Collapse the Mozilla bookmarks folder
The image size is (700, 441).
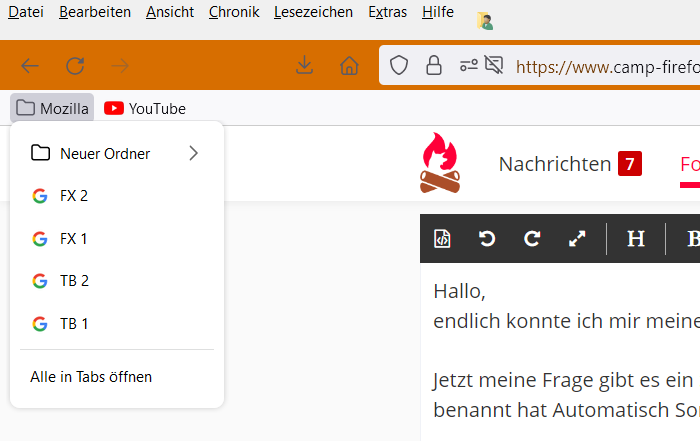pos(53,108)
